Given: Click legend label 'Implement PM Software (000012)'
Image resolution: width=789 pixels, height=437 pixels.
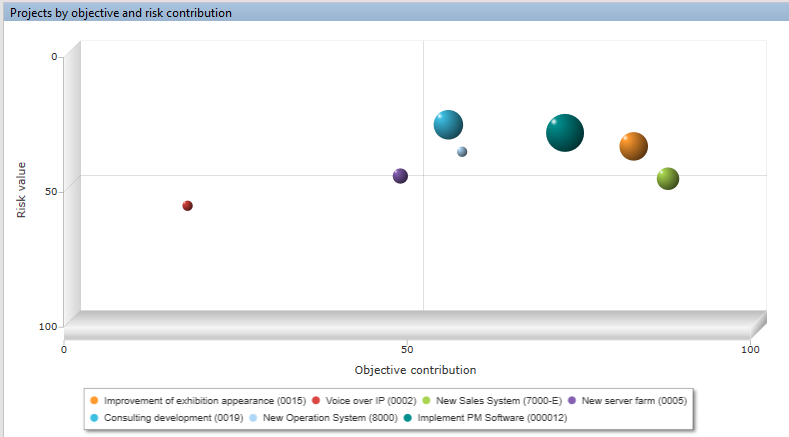Looking at the screenshot, I should click(492, 418).
